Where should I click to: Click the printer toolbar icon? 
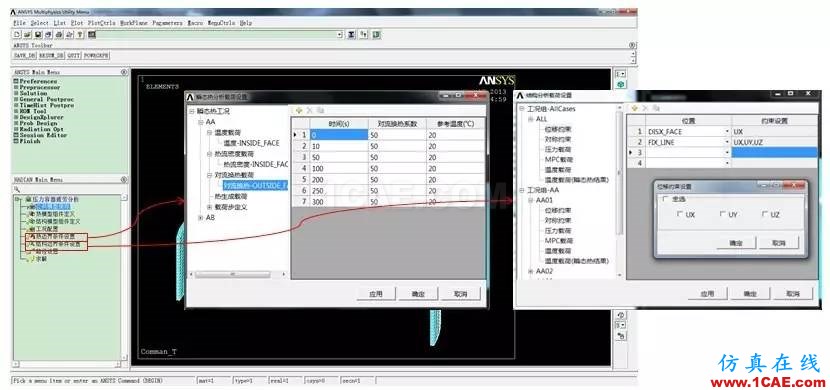(x=59, y=34)
